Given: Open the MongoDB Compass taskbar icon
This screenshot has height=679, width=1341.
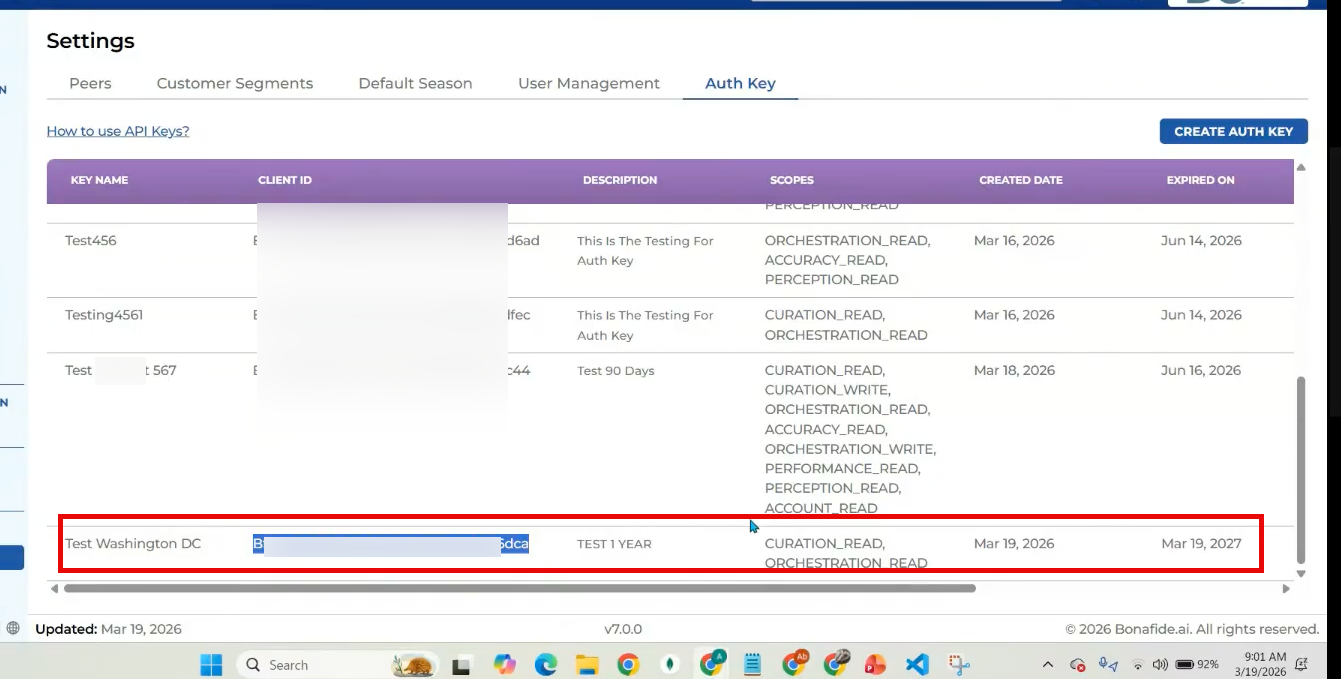Looking at the screenshot, I should tap(669, 665).
